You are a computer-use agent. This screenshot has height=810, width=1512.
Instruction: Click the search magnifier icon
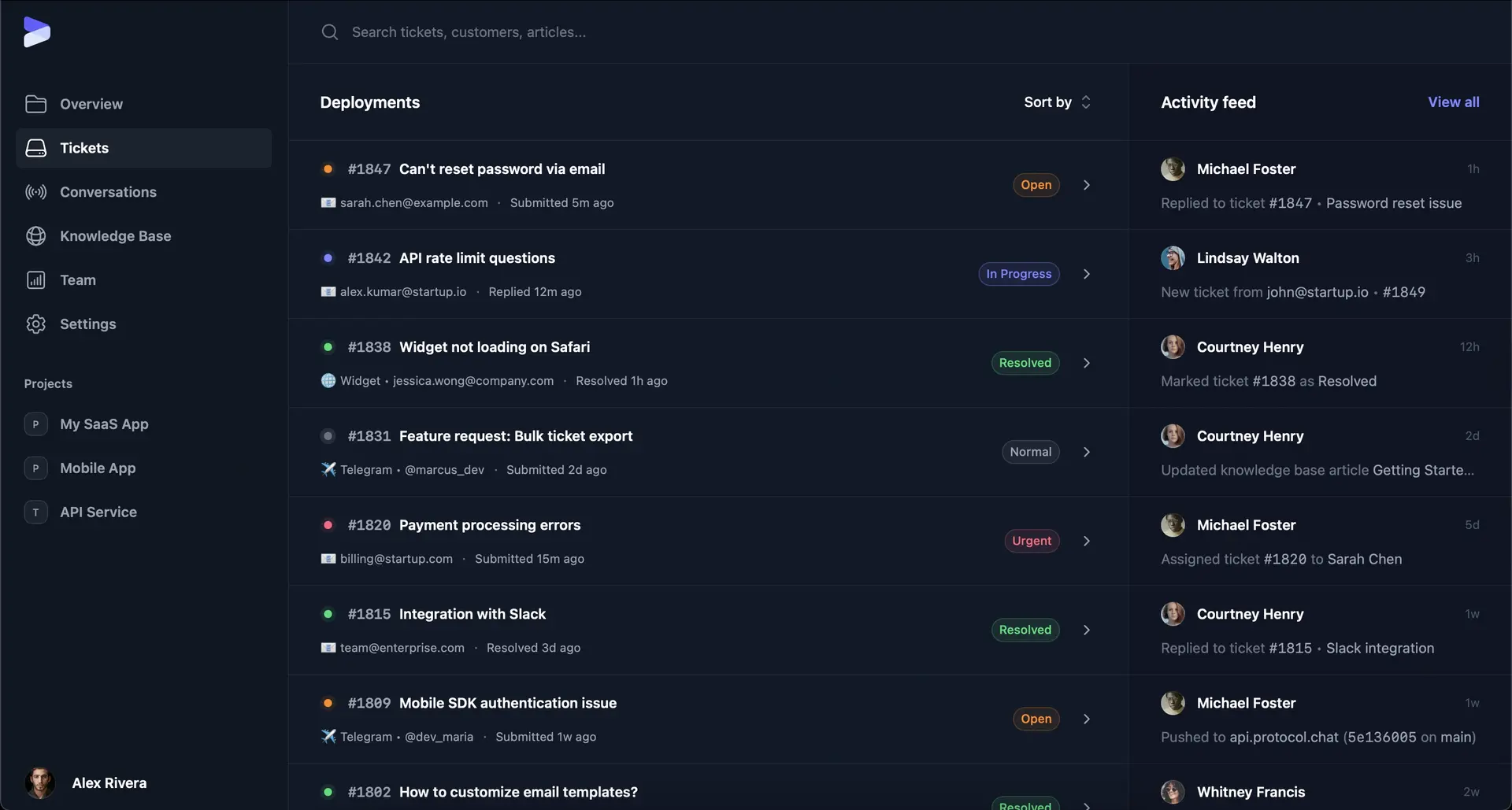[330, 32]
